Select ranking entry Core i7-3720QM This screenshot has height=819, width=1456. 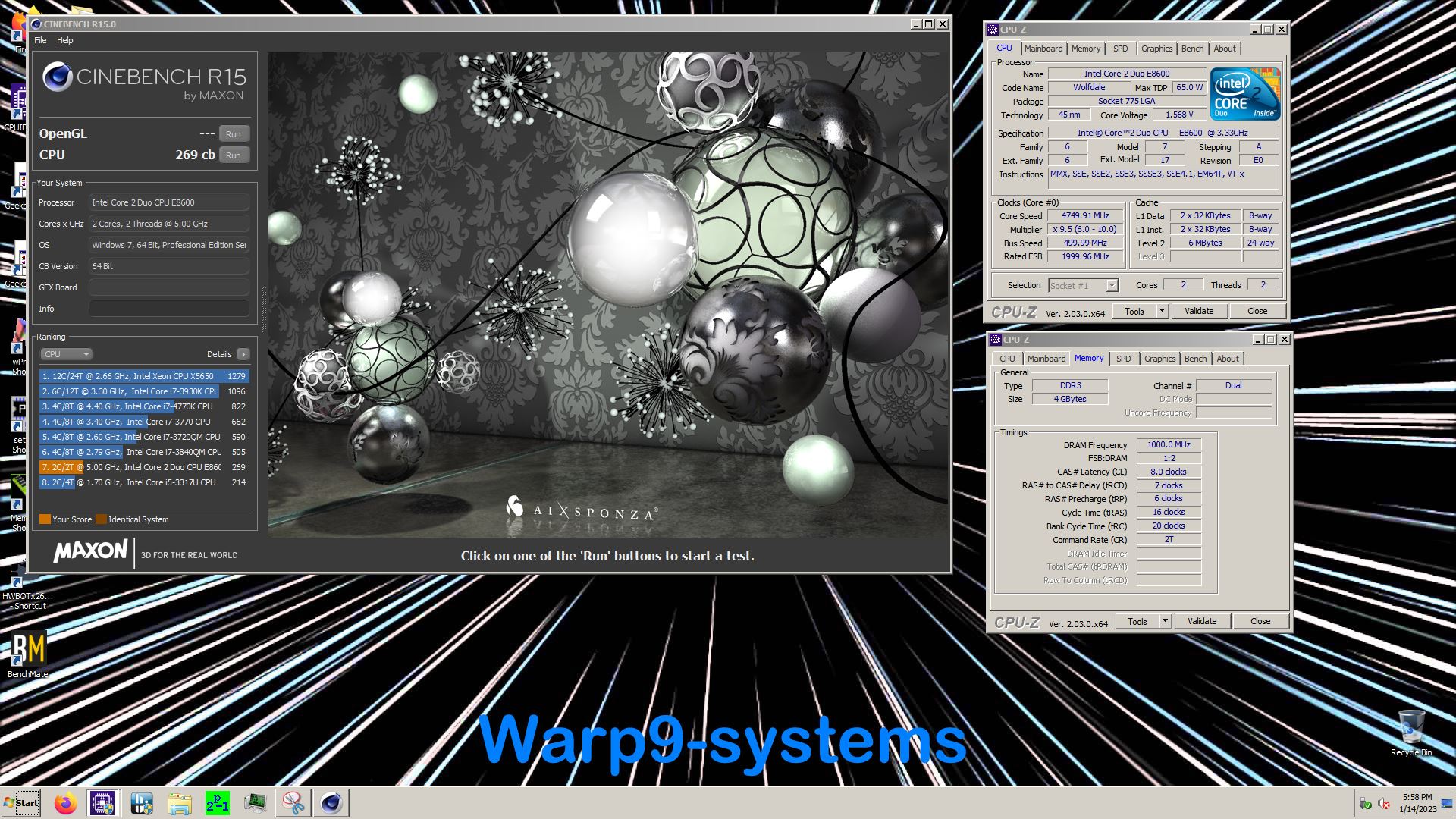coord(144,437)
